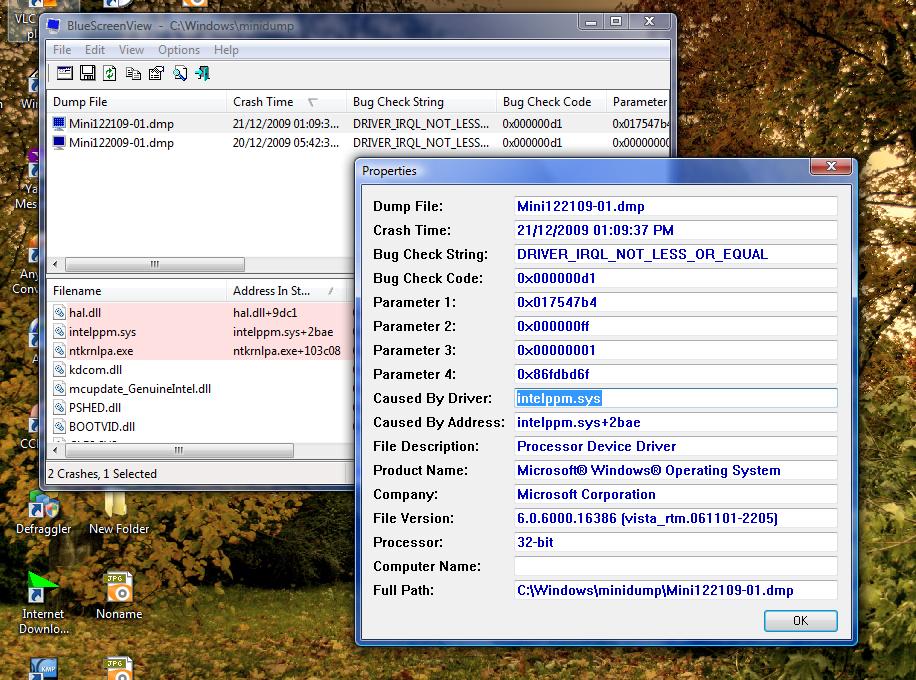Image resolution: width=916 pixels, height=680 pixels.
Task: Select the Mini122109-01.dmp blue screen icon
Action: (x=59, y=123)
